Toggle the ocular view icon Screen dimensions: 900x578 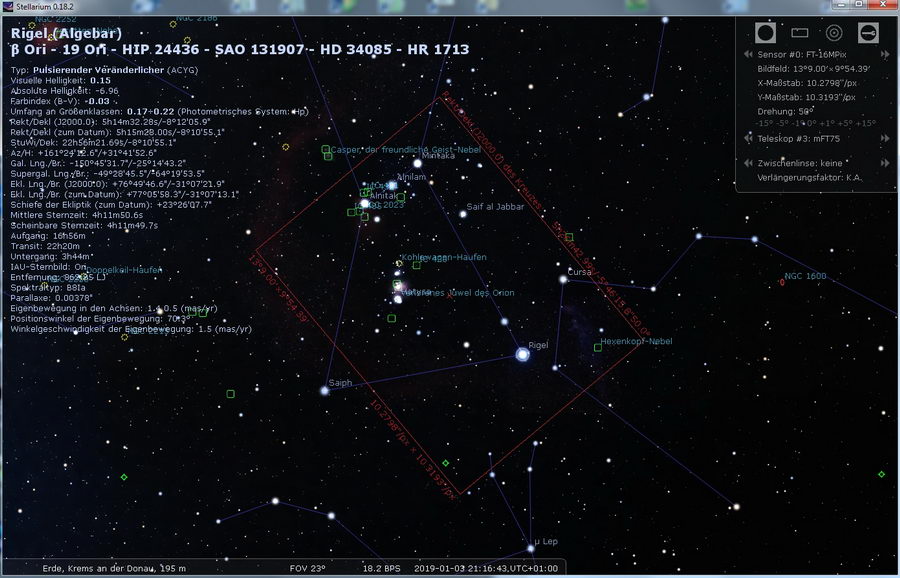pyautogui.click(x=765, y=33)
